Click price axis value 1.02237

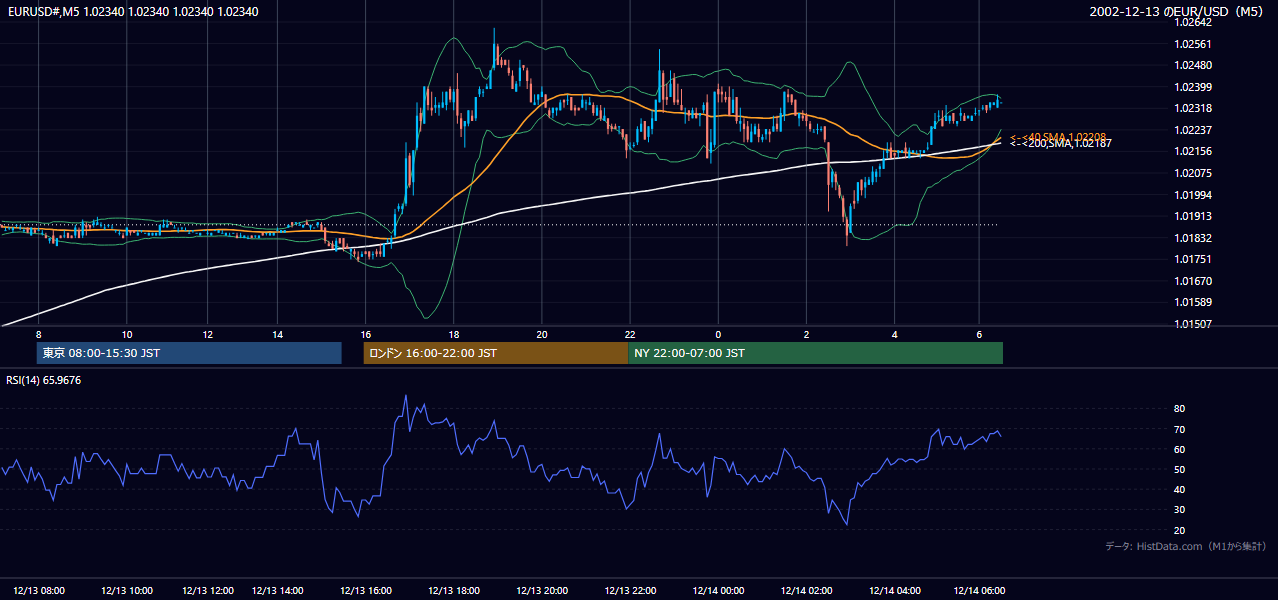(1194, 130)
